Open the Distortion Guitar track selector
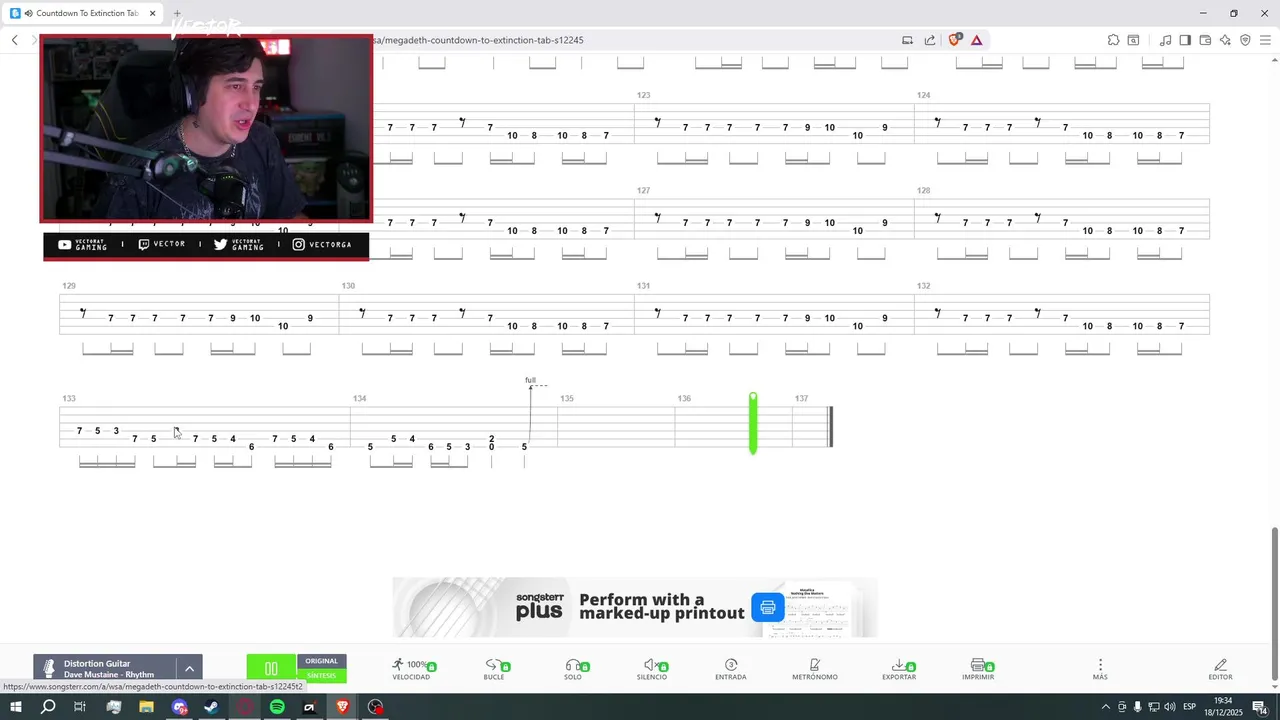This screenshot has height=720, width=1280. [106, 668]
